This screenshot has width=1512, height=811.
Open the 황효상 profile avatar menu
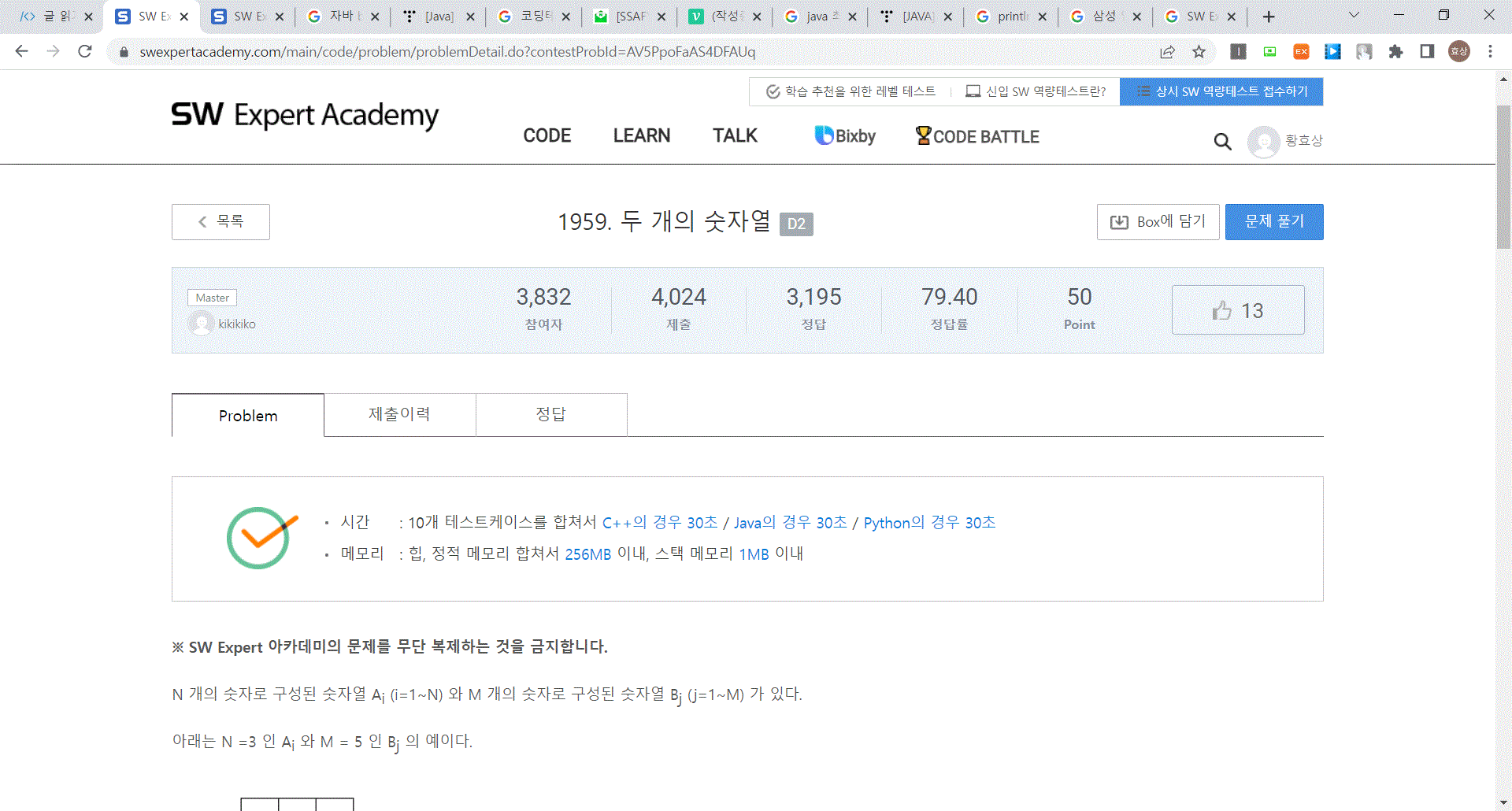(1265, 142)
